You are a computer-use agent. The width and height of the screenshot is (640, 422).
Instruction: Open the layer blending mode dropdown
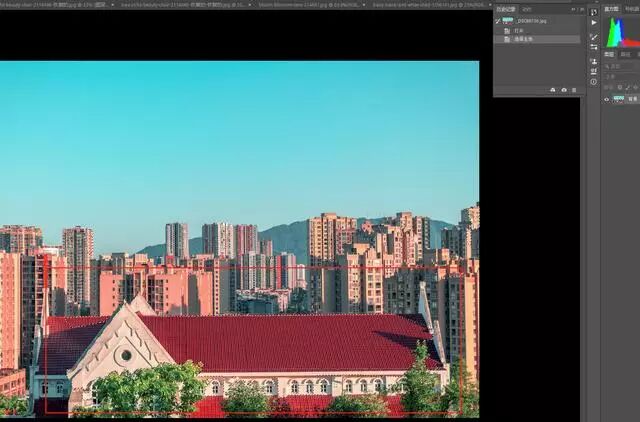[621, 76]
